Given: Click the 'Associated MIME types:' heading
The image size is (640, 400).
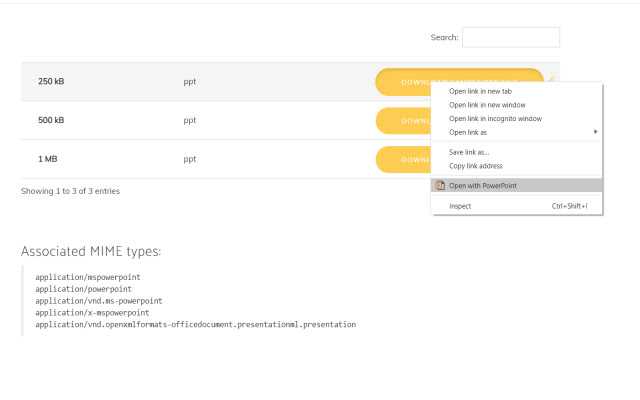Looking at the screenshot, I should (x=91, y=250).
